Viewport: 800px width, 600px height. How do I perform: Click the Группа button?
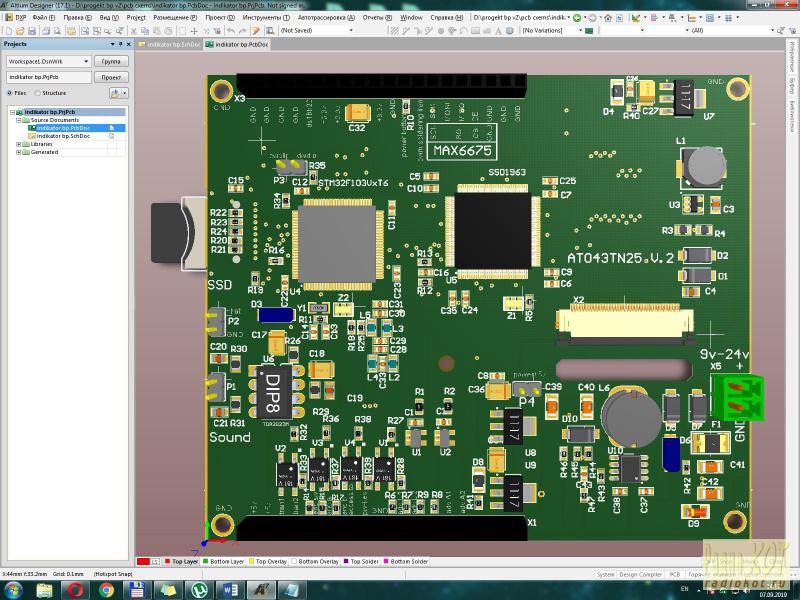[x=111, y=61]
